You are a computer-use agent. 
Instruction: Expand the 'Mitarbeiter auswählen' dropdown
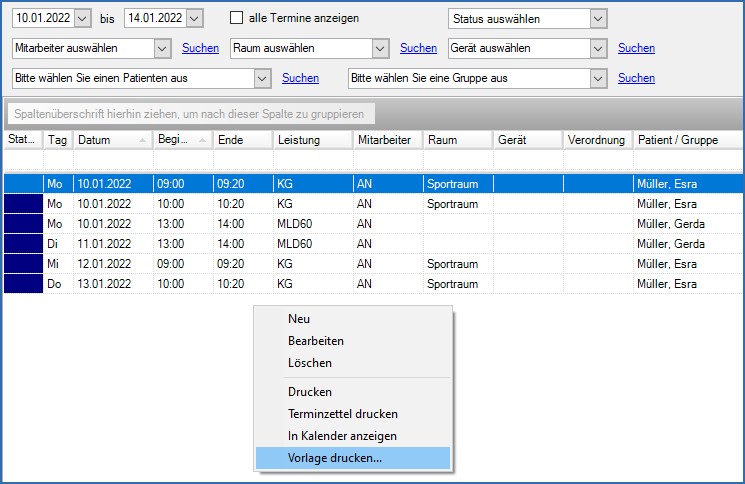click(162, 48)
